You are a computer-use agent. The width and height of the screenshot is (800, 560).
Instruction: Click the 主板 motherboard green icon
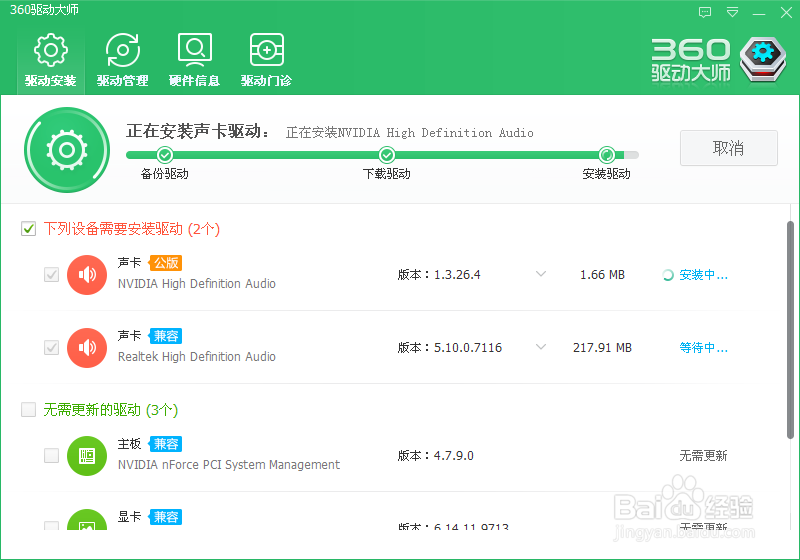87,456
